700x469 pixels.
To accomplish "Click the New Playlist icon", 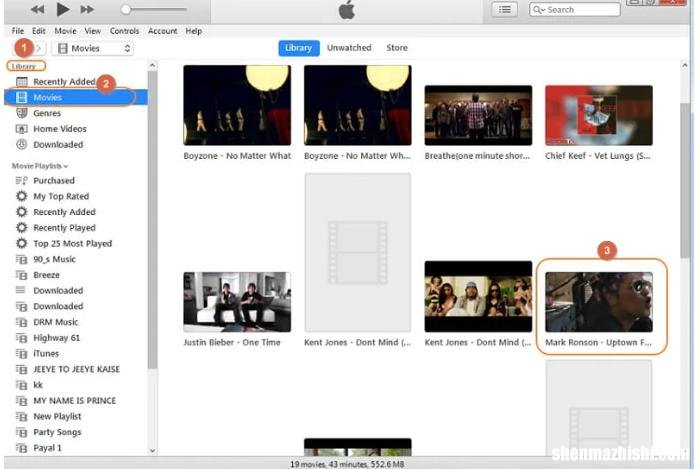I will coord(21,416).
